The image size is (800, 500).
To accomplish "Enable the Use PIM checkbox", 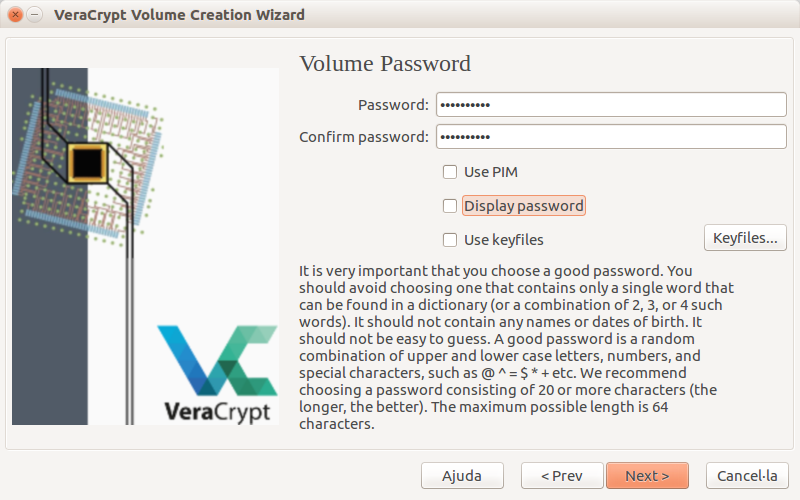I will tap(450, 172).
